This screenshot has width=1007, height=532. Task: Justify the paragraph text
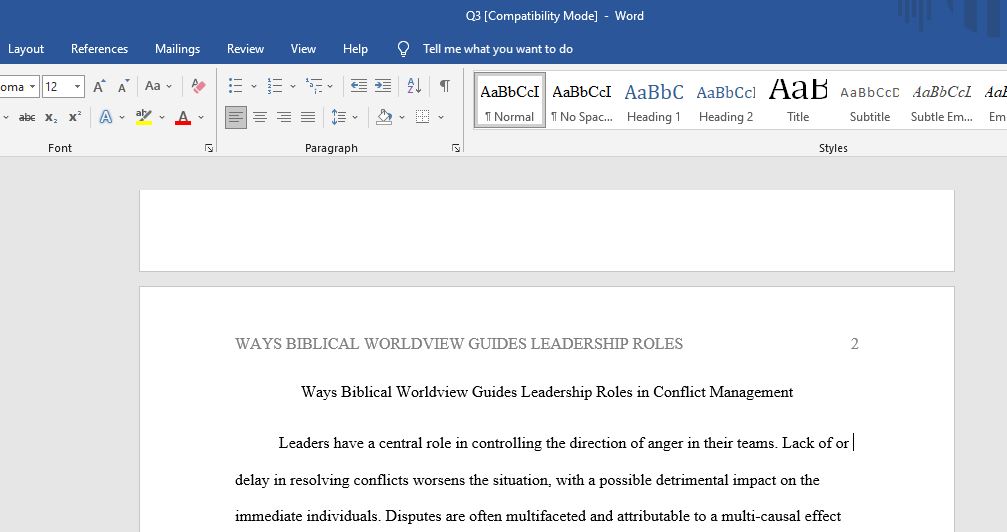308,117
